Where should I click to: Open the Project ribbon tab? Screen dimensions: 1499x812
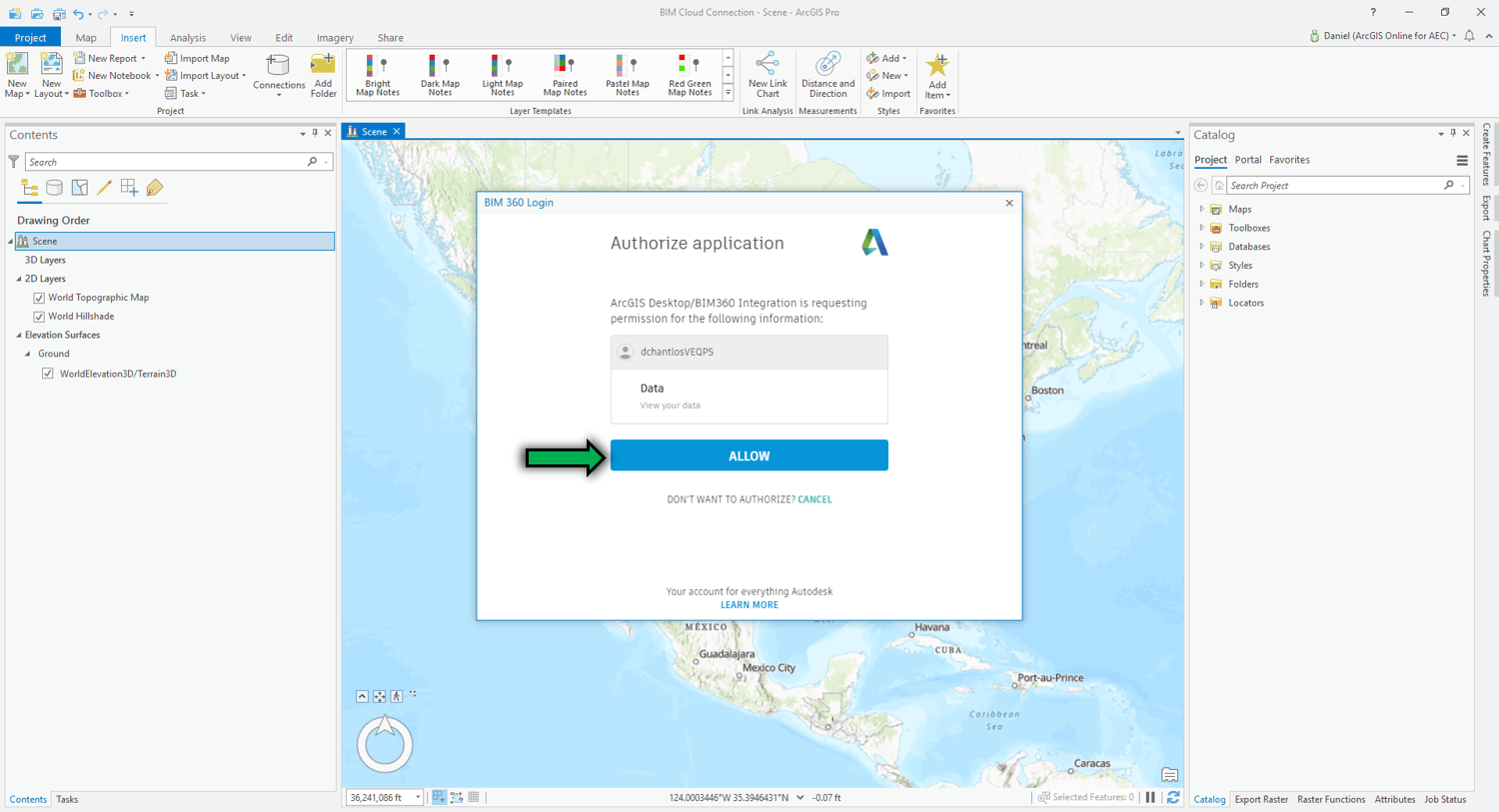[x=30, y=37]
